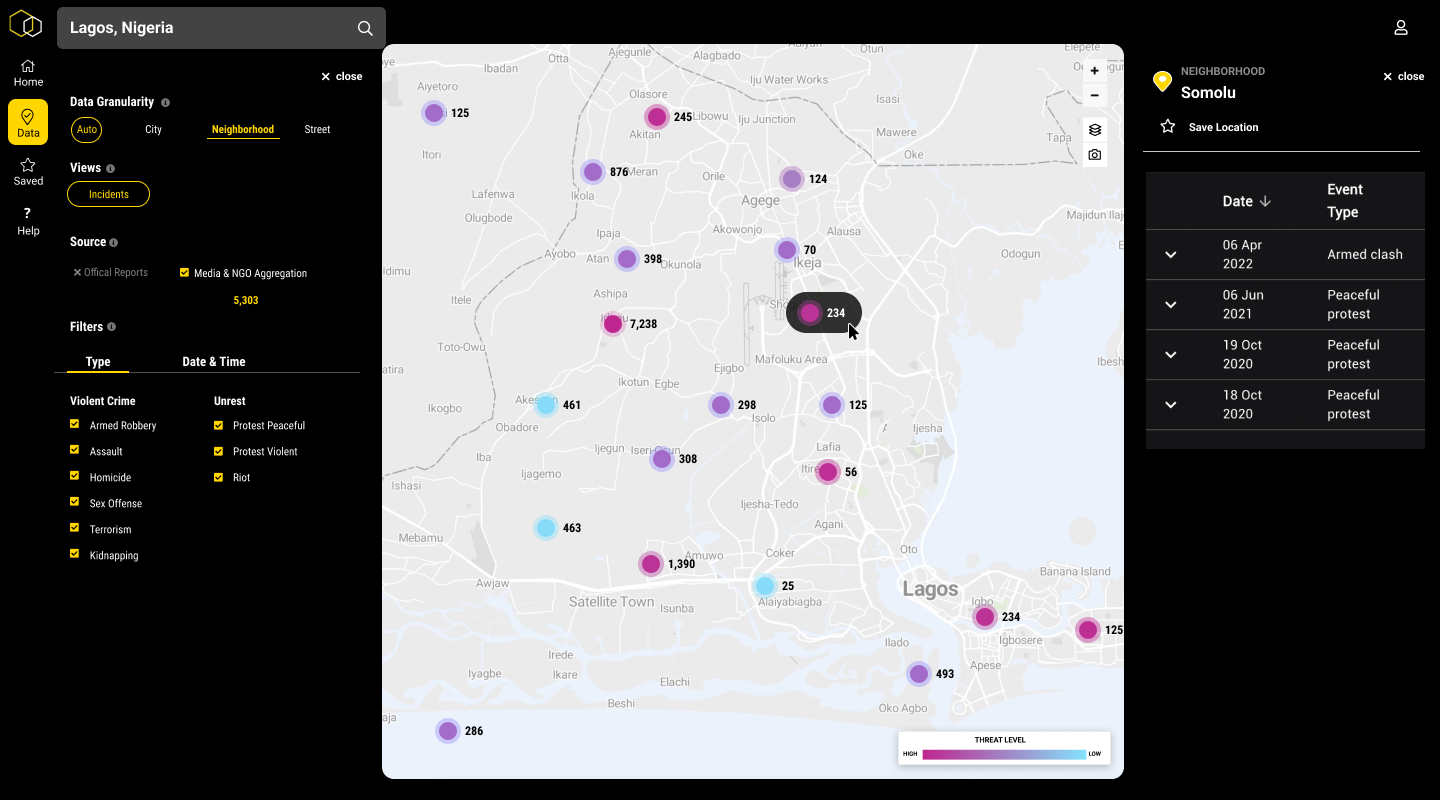
Task: Select map marker labeled 308
Action: 662,459
